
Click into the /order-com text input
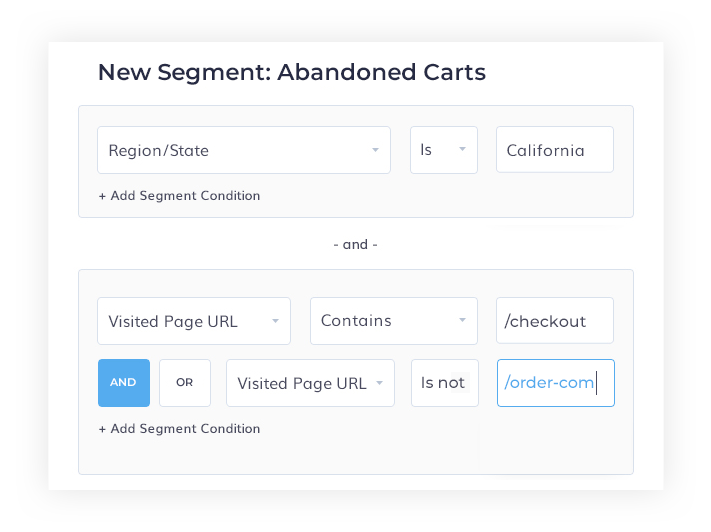554,383
